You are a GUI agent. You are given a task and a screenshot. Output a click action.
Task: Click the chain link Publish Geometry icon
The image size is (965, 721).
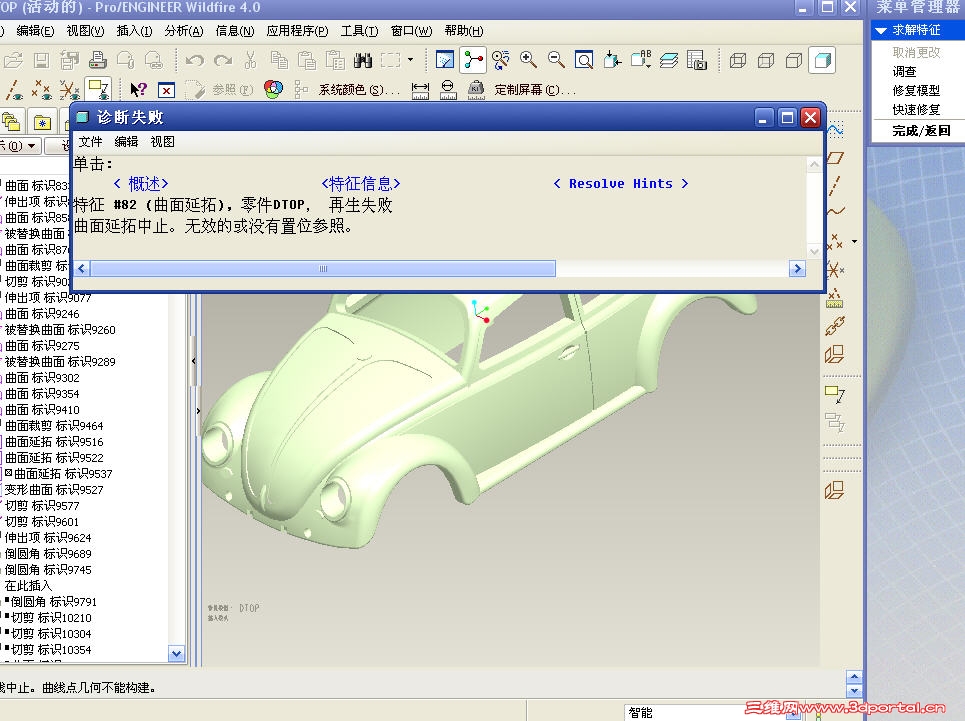(x=835, y=326)
